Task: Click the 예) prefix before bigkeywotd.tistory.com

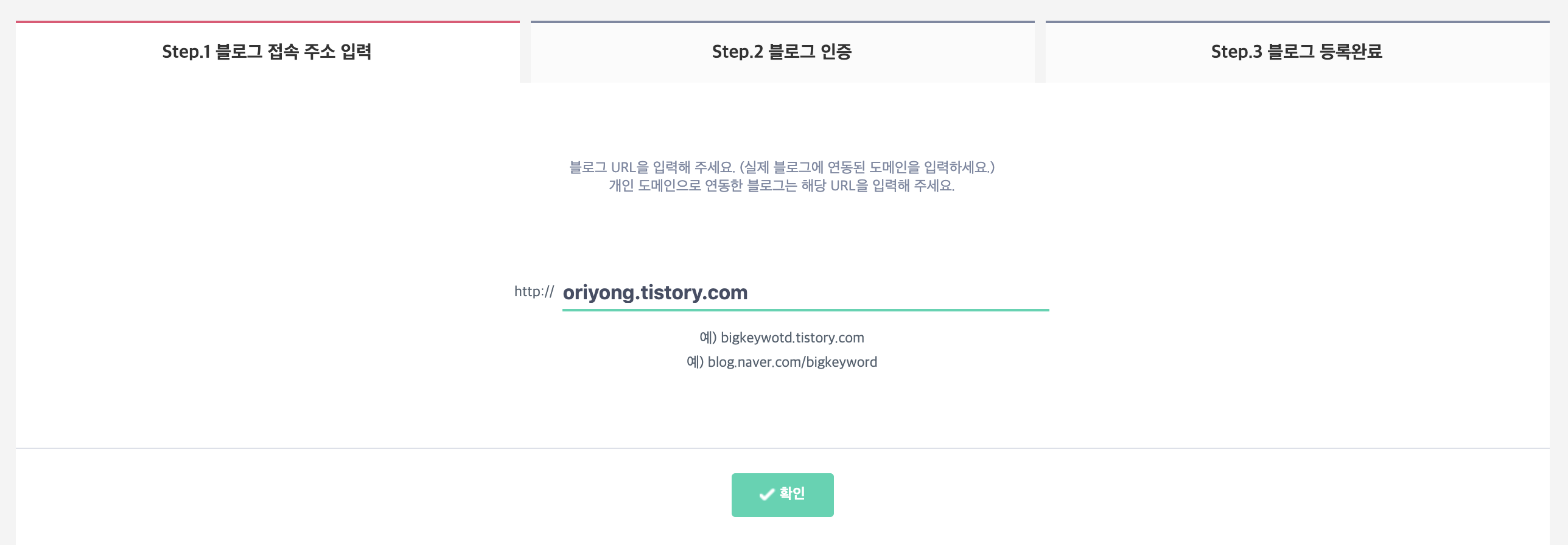Action: tap(709, 338)
